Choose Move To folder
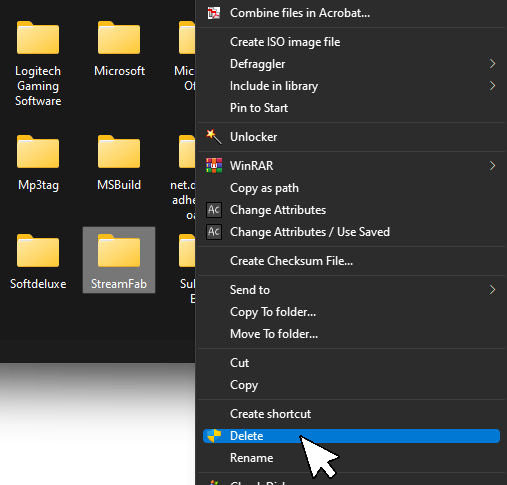The image size is (507, 485). (351, 334)
